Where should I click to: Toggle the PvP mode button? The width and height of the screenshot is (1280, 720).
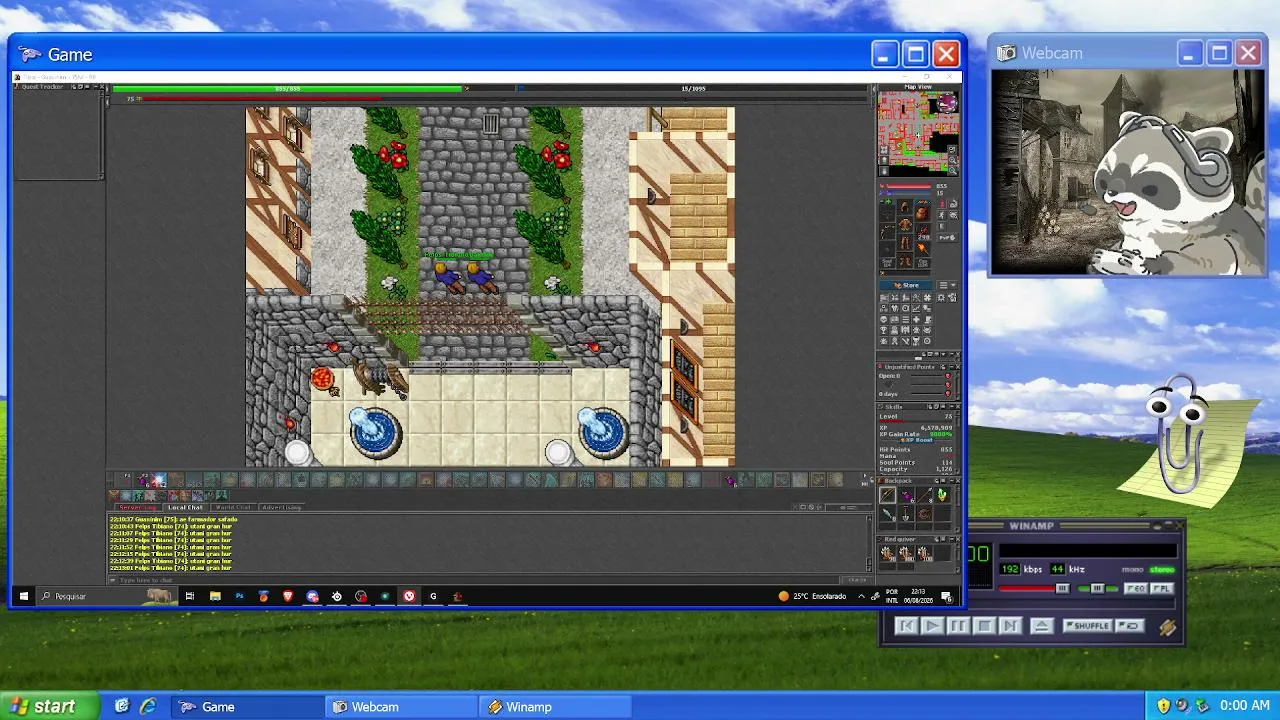point(946,238)
